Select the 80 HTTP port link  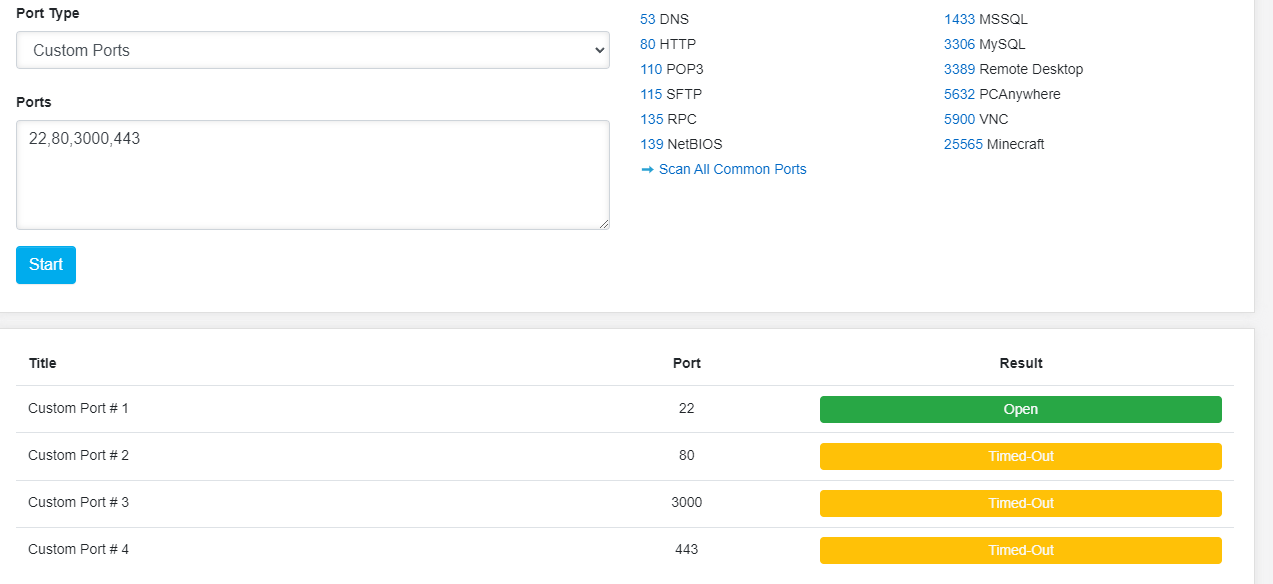648,44
